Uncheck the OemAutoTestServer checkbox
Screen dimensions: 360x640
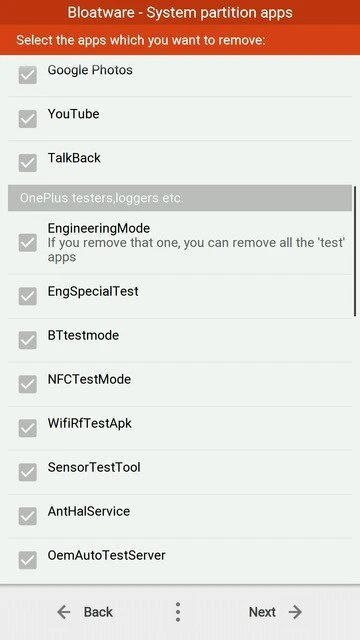[28, 560]
